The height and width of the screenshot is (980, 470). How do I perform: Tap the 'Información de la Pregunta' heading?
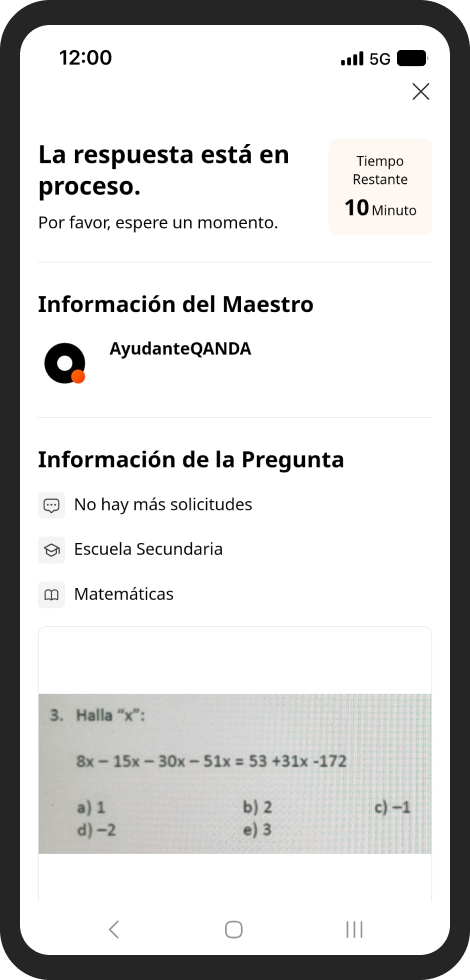[191, 459]
